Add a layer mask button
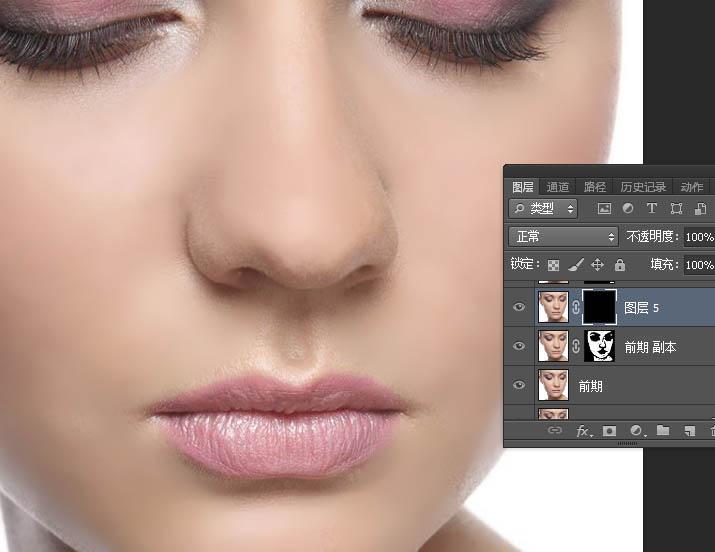This screenshot has height=552, width=715. pos(609,430)
